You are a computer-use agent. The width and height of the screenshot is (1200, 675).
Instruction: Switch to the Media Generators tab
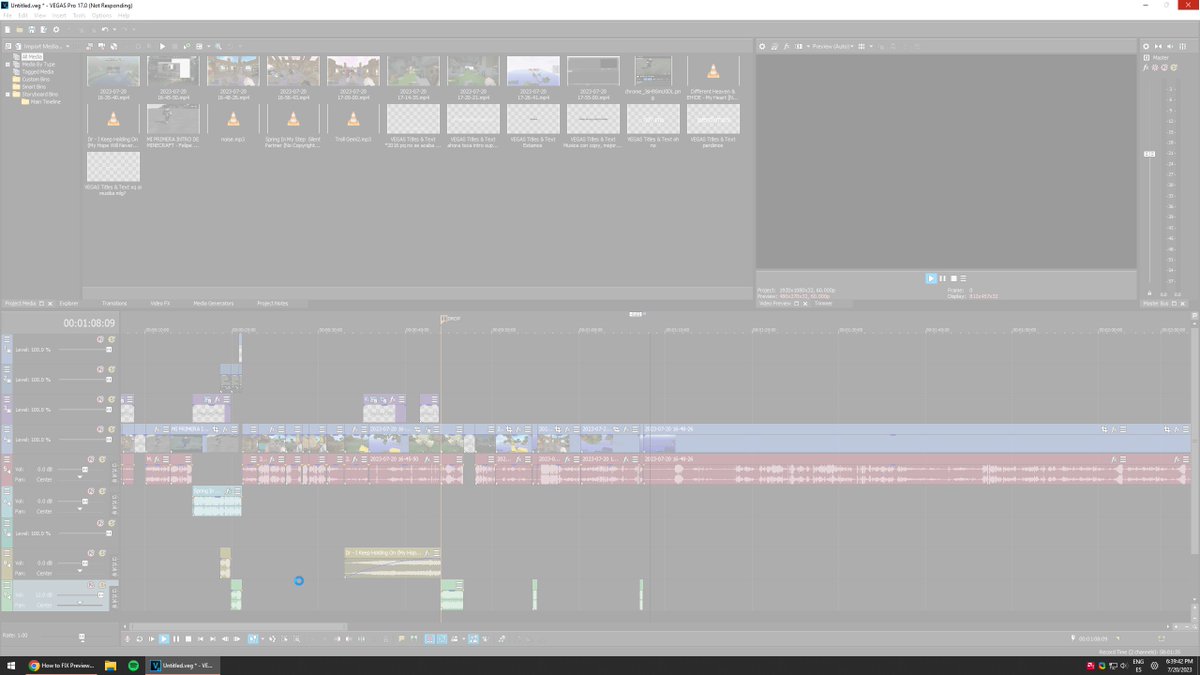213,303
